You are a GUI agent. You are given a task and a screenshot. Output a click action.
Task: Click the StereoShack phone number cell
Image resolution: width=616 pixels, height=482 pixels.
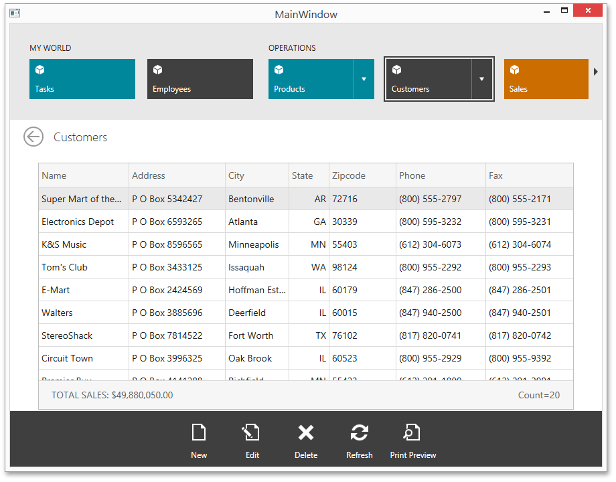[x=430, y=336]
